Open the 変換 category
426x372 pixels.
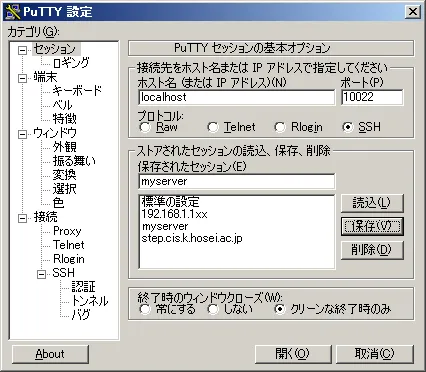click(64, 175)
